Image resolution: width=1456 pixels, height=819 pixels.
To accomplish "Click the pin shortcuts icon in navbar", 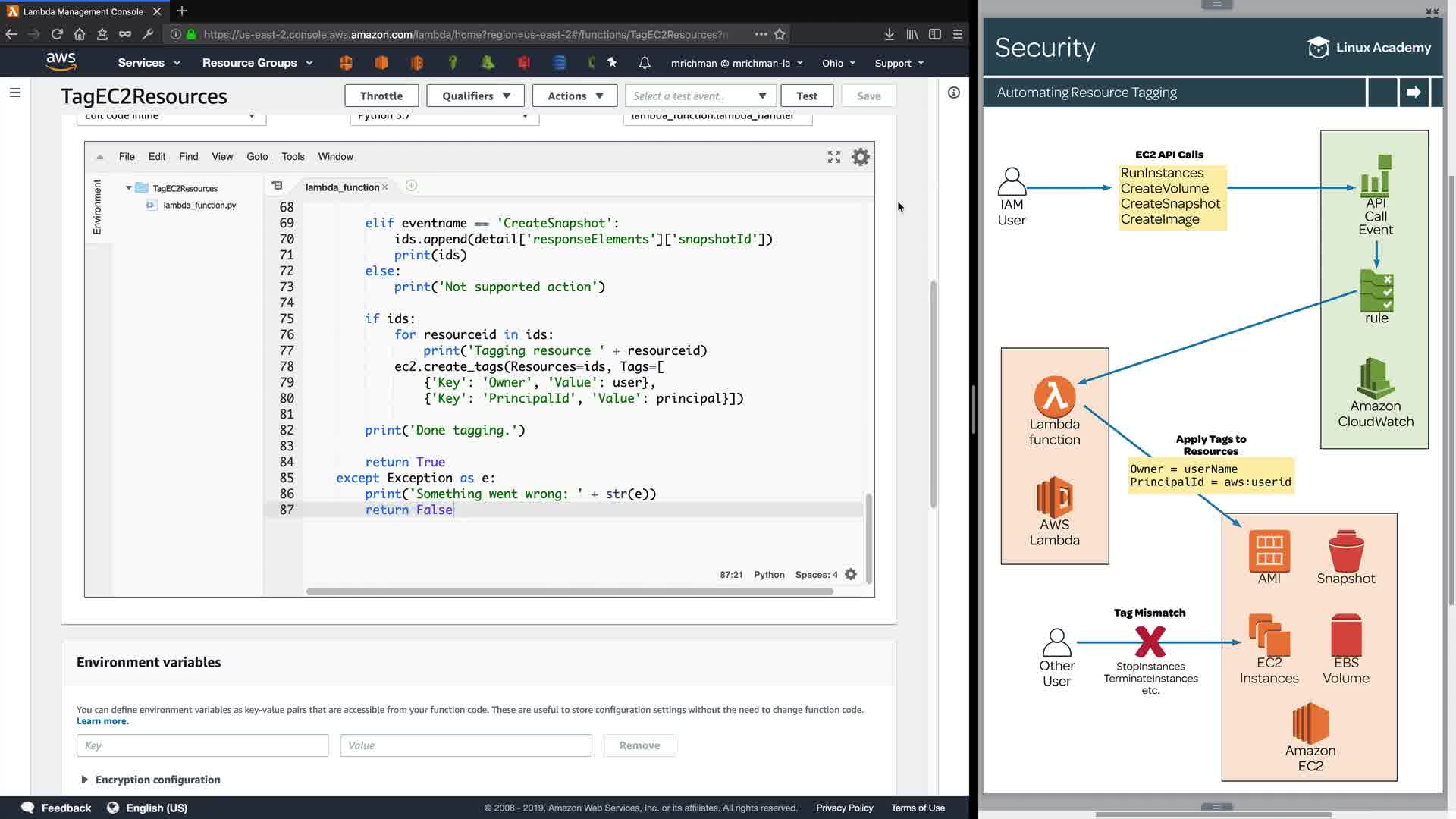I will click(612, 63).
